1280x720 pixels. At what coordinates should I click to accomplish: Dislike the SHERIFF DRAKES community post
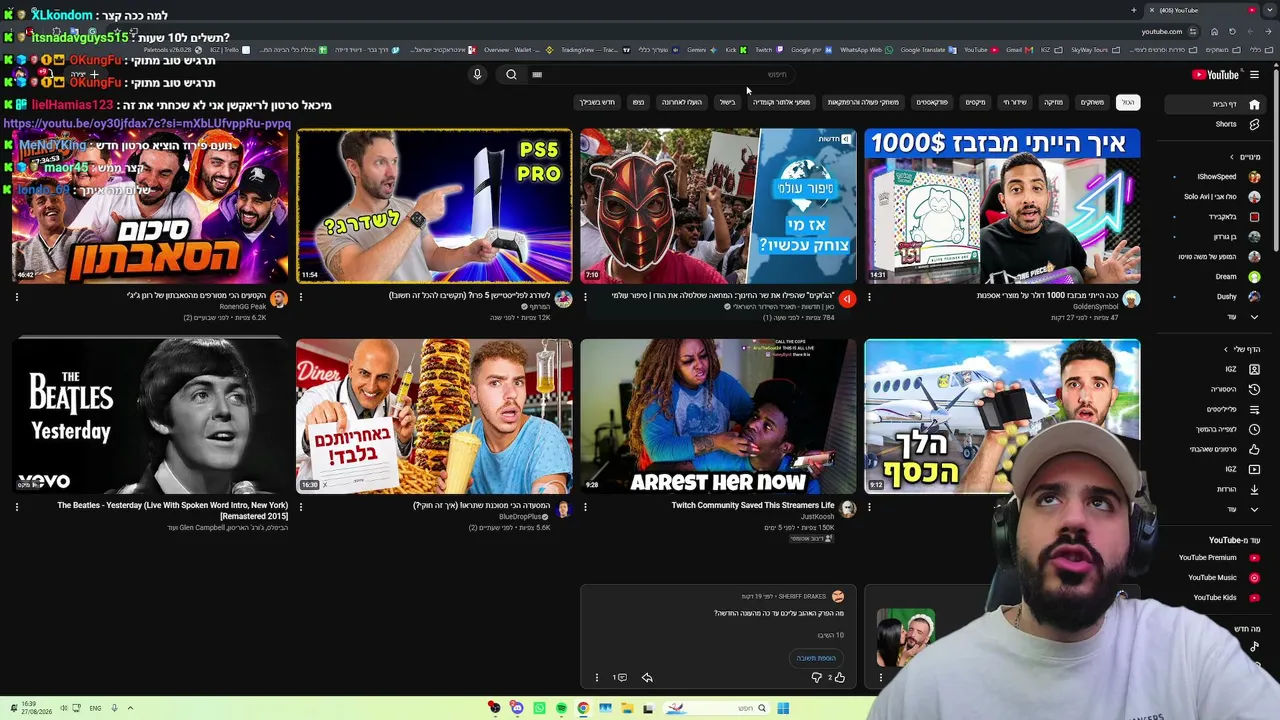(816, 678)
